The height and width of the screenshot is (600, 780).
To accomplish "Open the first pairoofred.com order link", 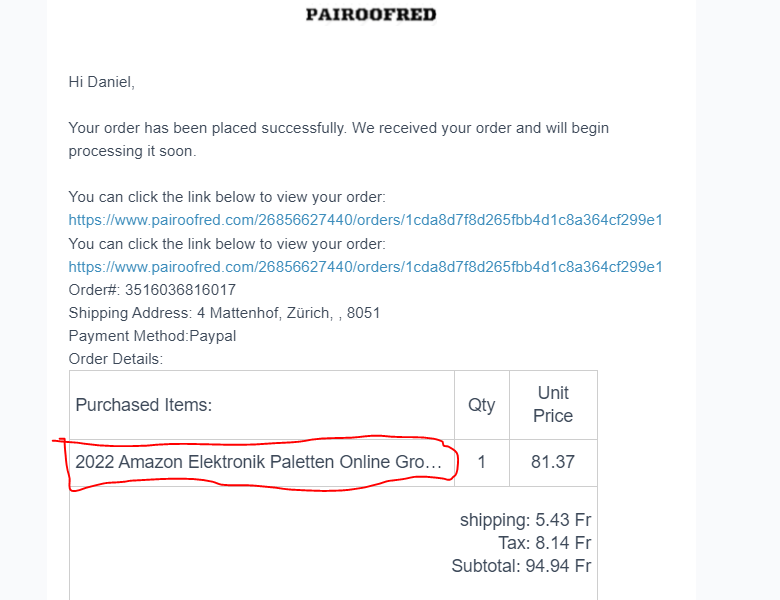I will (x=365, y=220).
